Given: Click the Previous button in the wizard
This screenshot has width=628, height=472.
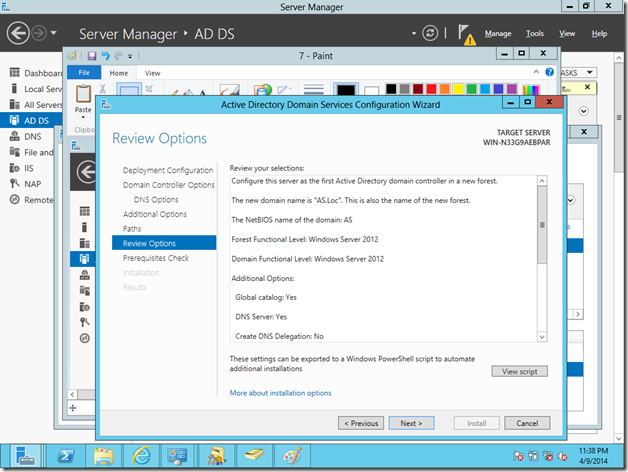Looking at the screenshot, I should pos(361,423).
